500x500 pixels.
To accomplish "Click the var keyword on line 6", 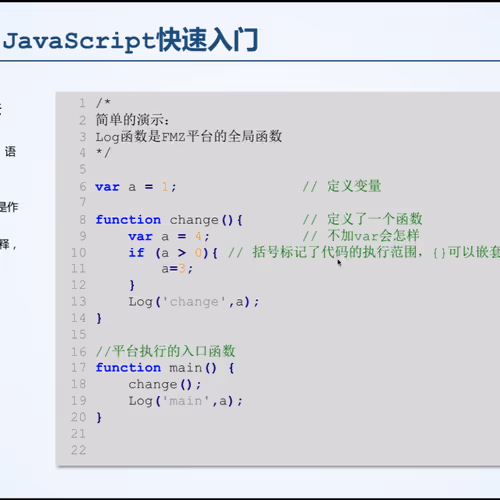I will pos(107,187).
